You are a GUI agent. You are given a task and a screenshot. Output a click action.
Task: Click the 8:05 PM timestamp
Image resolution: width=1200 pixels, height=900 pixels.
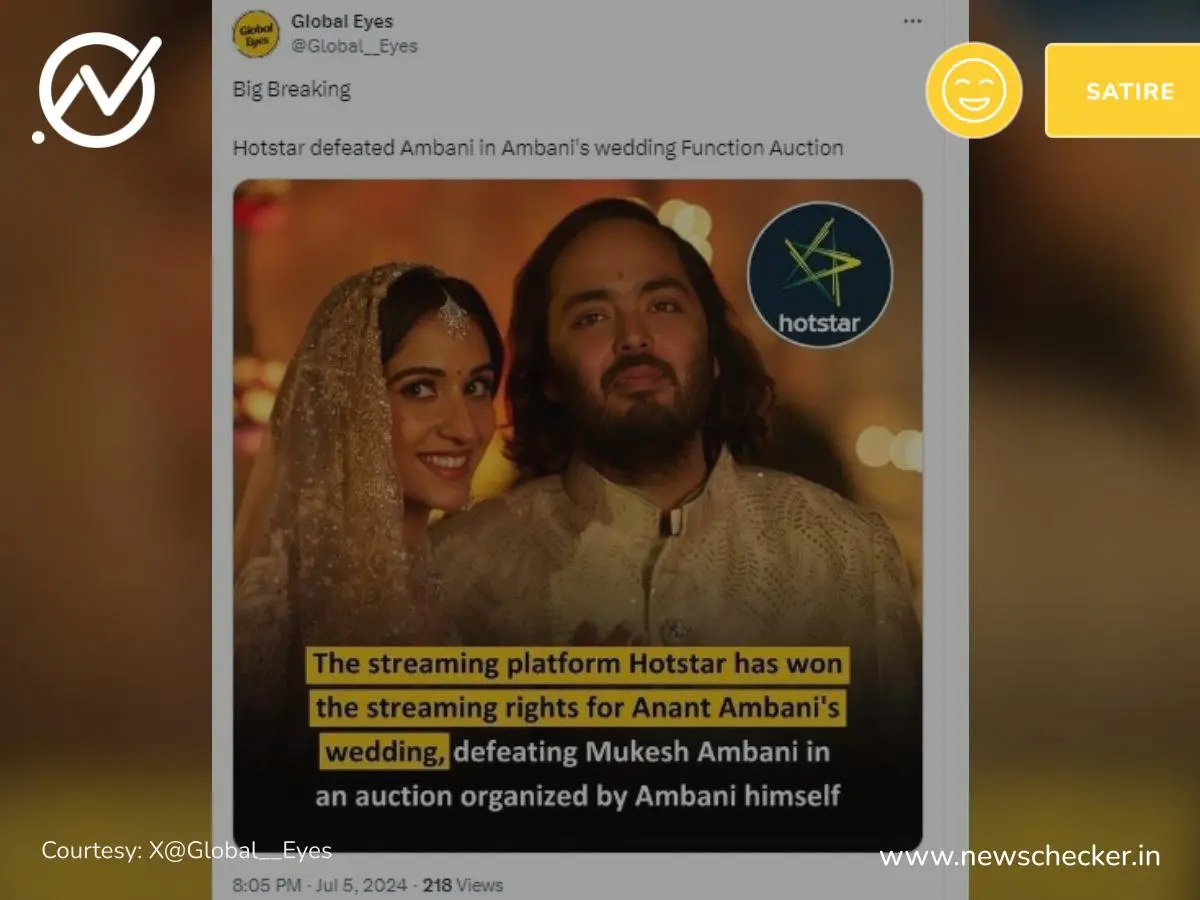click(x=266, y=885)
